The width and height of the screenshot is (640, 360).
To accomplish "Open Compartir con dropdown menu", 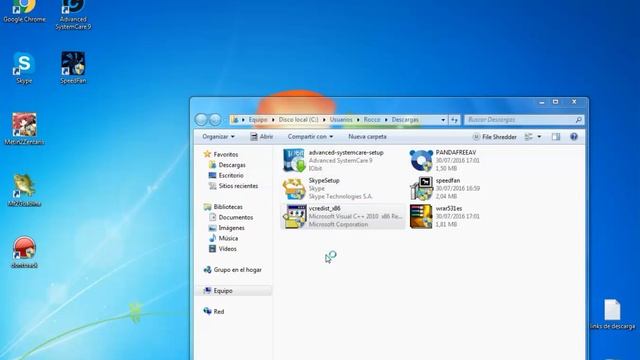I will [310, 137].
